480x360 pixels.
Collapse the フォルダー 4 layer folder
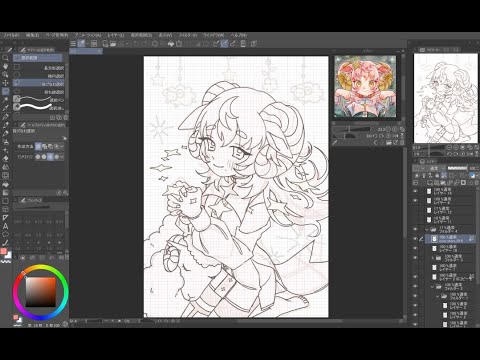coord(427,229)
